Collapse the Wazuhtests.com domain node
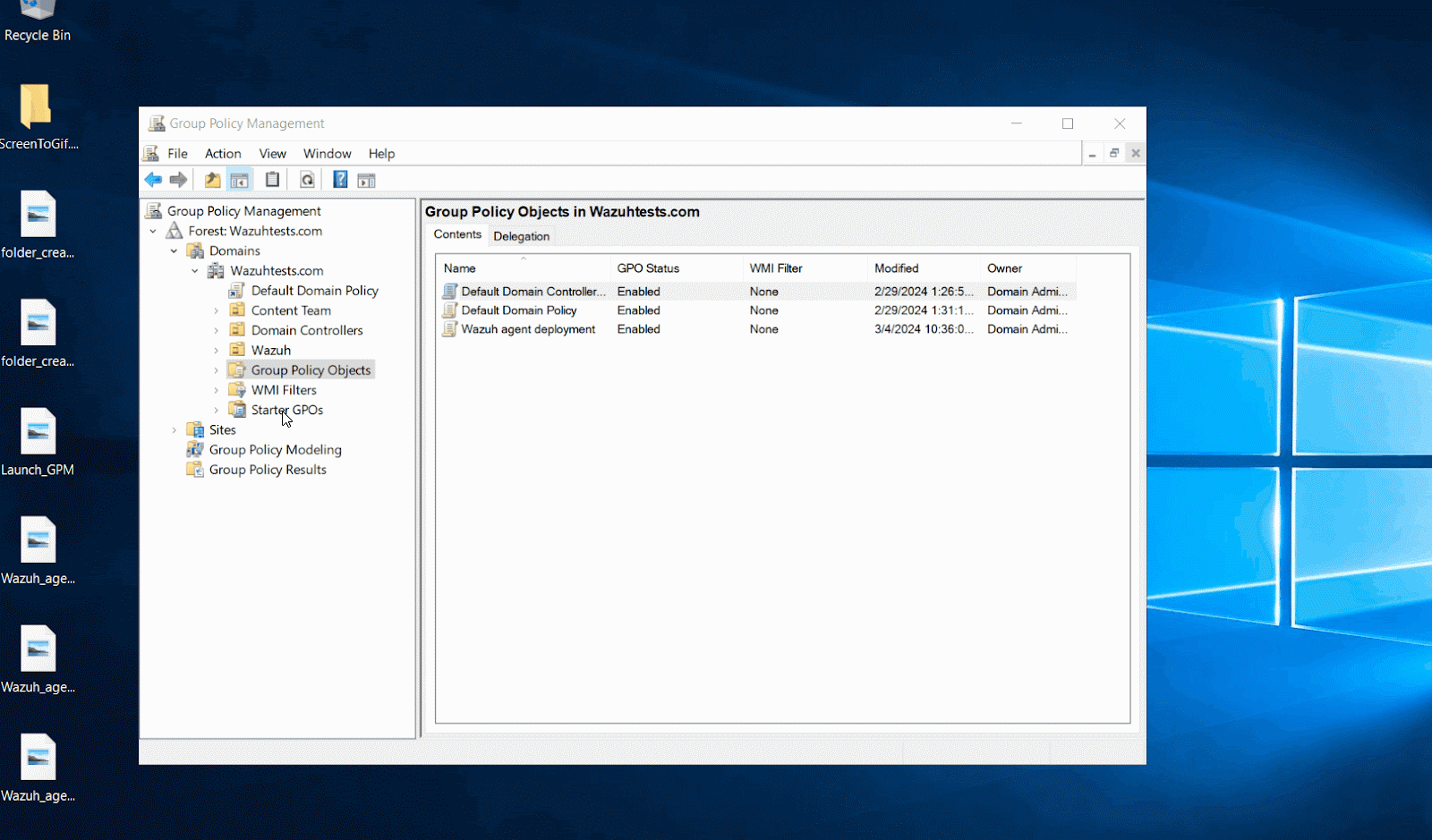1432x840 pixels. pyautogui.click(x=195, y=270)
